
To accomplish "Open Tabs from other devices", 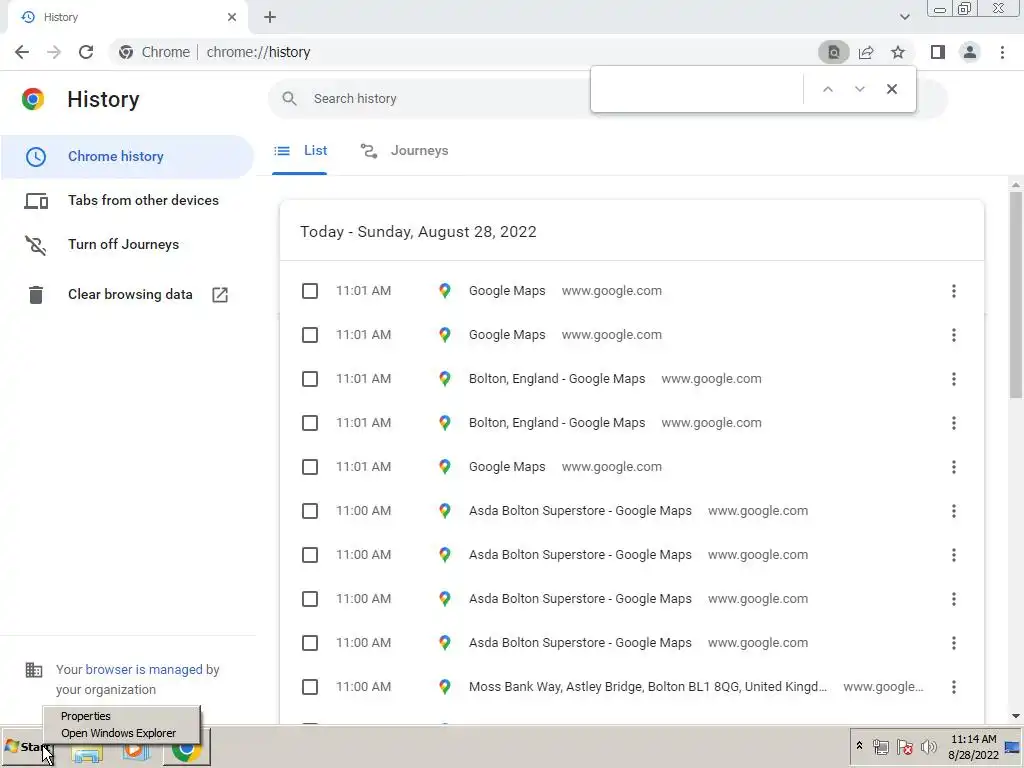I will click(x=127, y=200).
